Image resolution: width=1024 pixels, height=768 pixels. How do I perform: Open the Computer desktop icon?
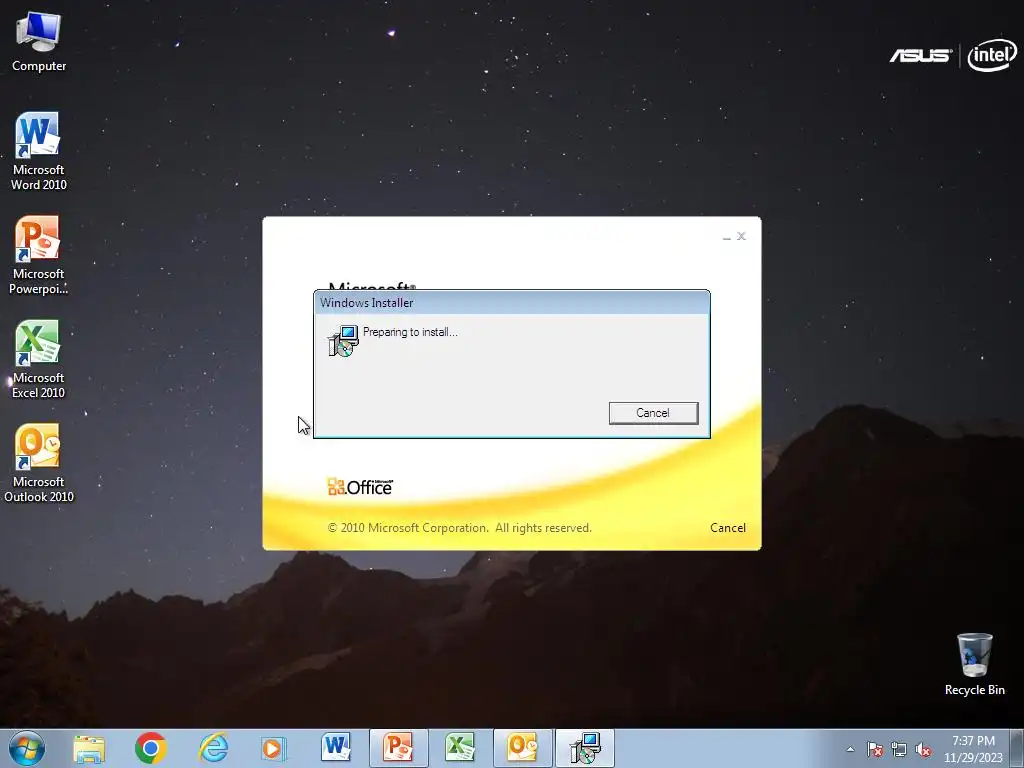click(x=39, y=40)
